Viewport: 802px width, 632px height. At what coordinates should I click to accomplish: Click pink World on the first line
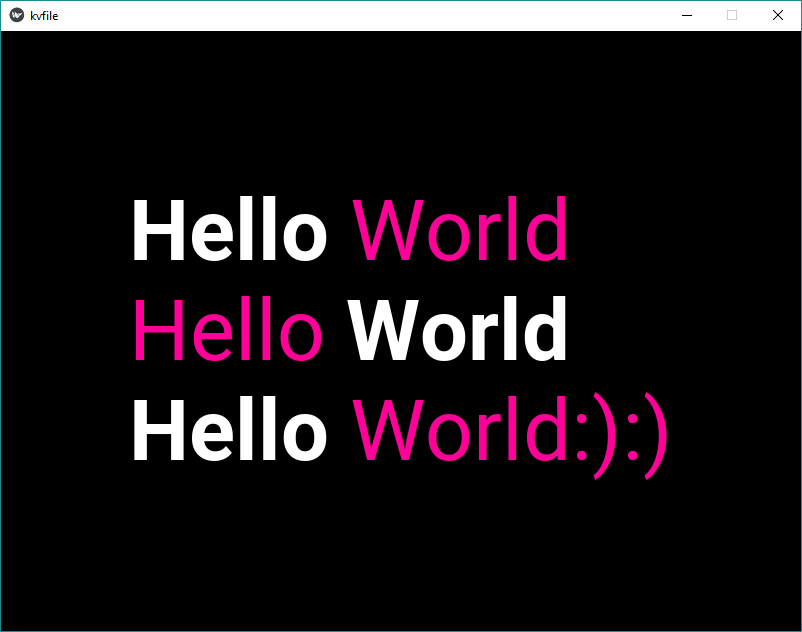coord(460,229)
